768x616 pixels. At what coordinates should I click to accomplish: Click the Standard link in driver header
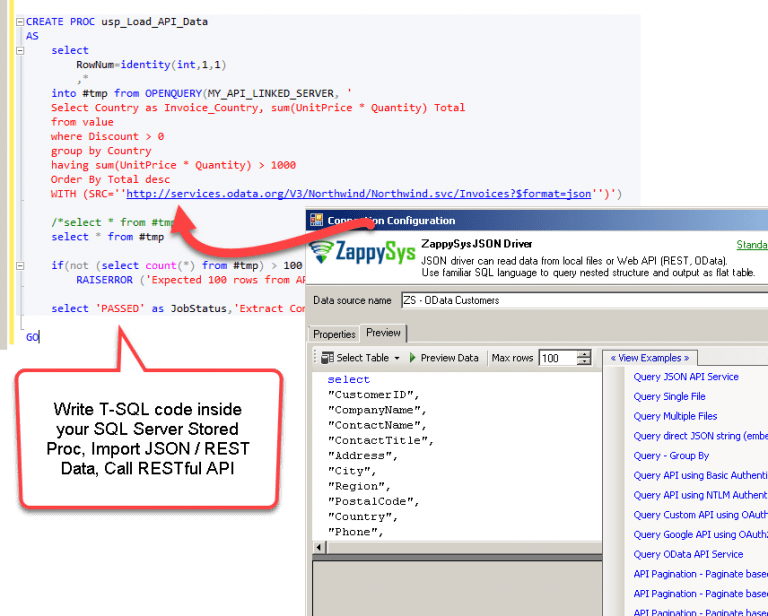pos(752,244)
